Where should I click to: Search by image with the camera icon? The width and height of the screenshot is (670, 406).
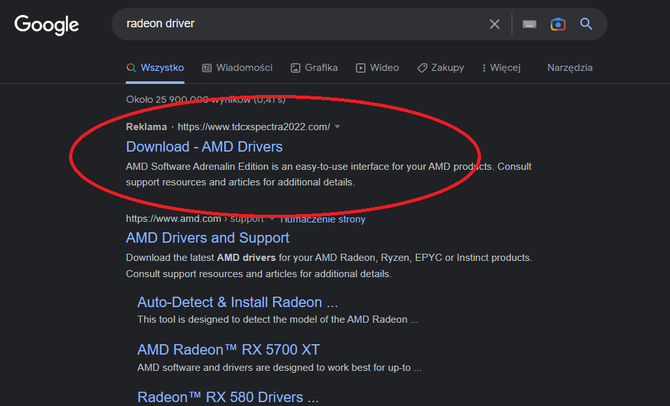point(558,24)
